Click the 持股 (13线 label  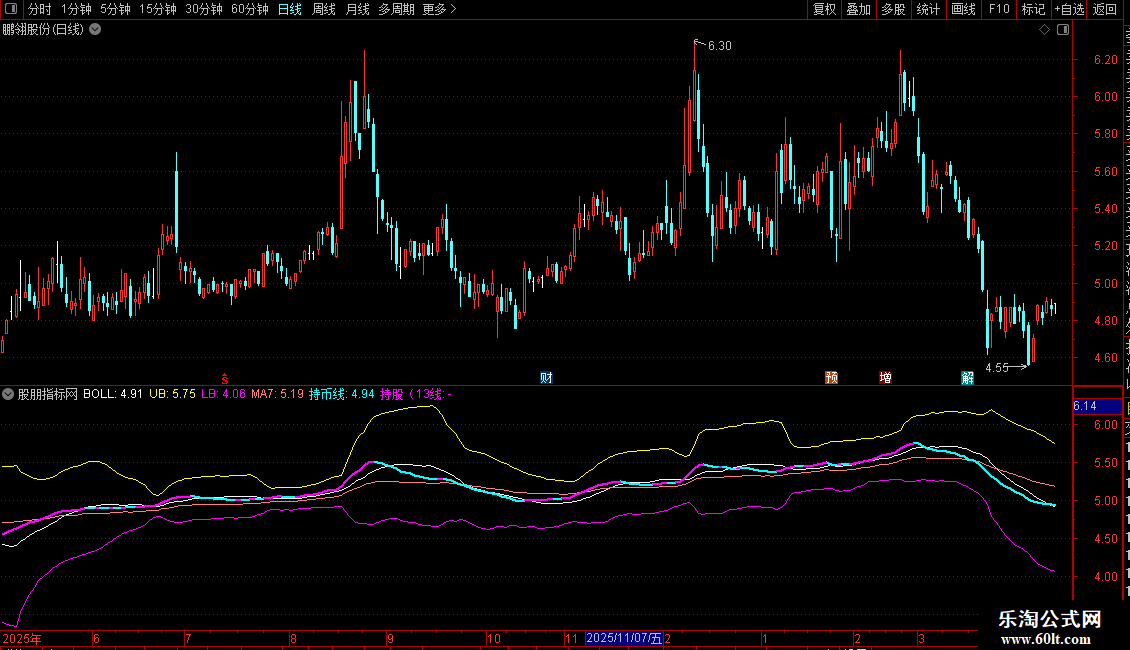(412, 394)
